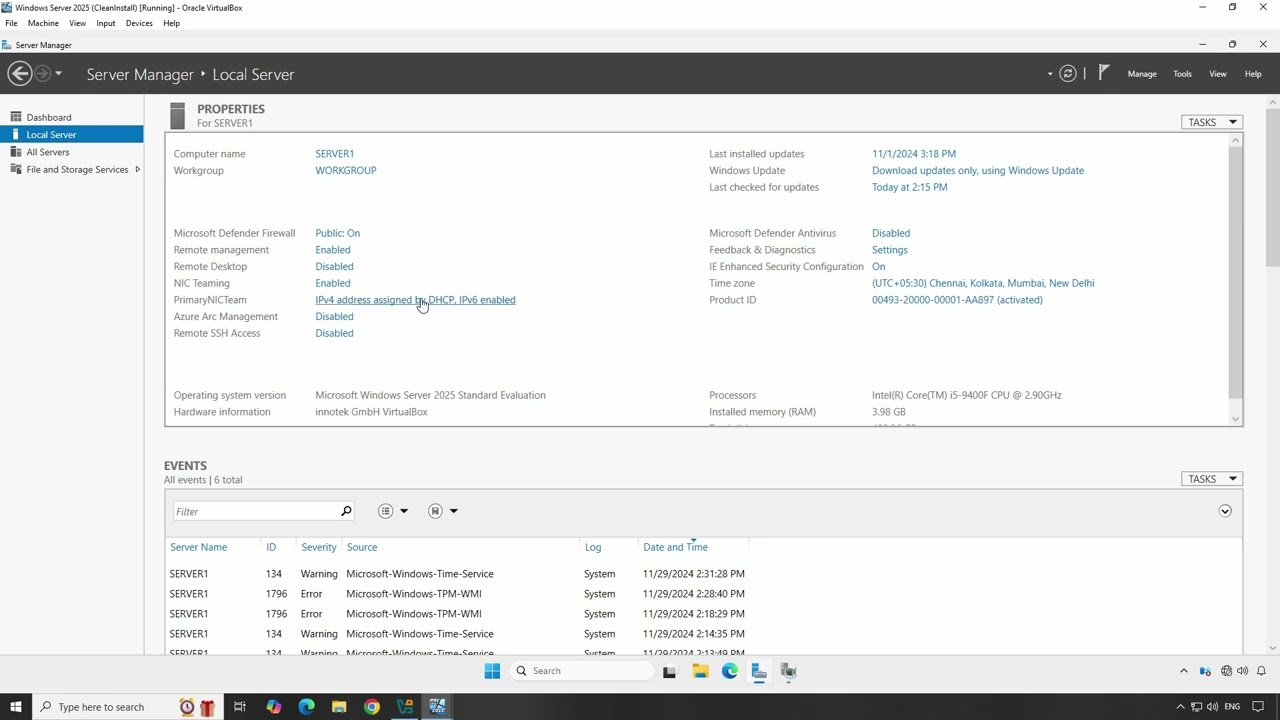Image resolution: width=1280 pixels, height=720 pixels.
Task: Click the NIC Teaming Enabled link
Action: click(333, 284)
